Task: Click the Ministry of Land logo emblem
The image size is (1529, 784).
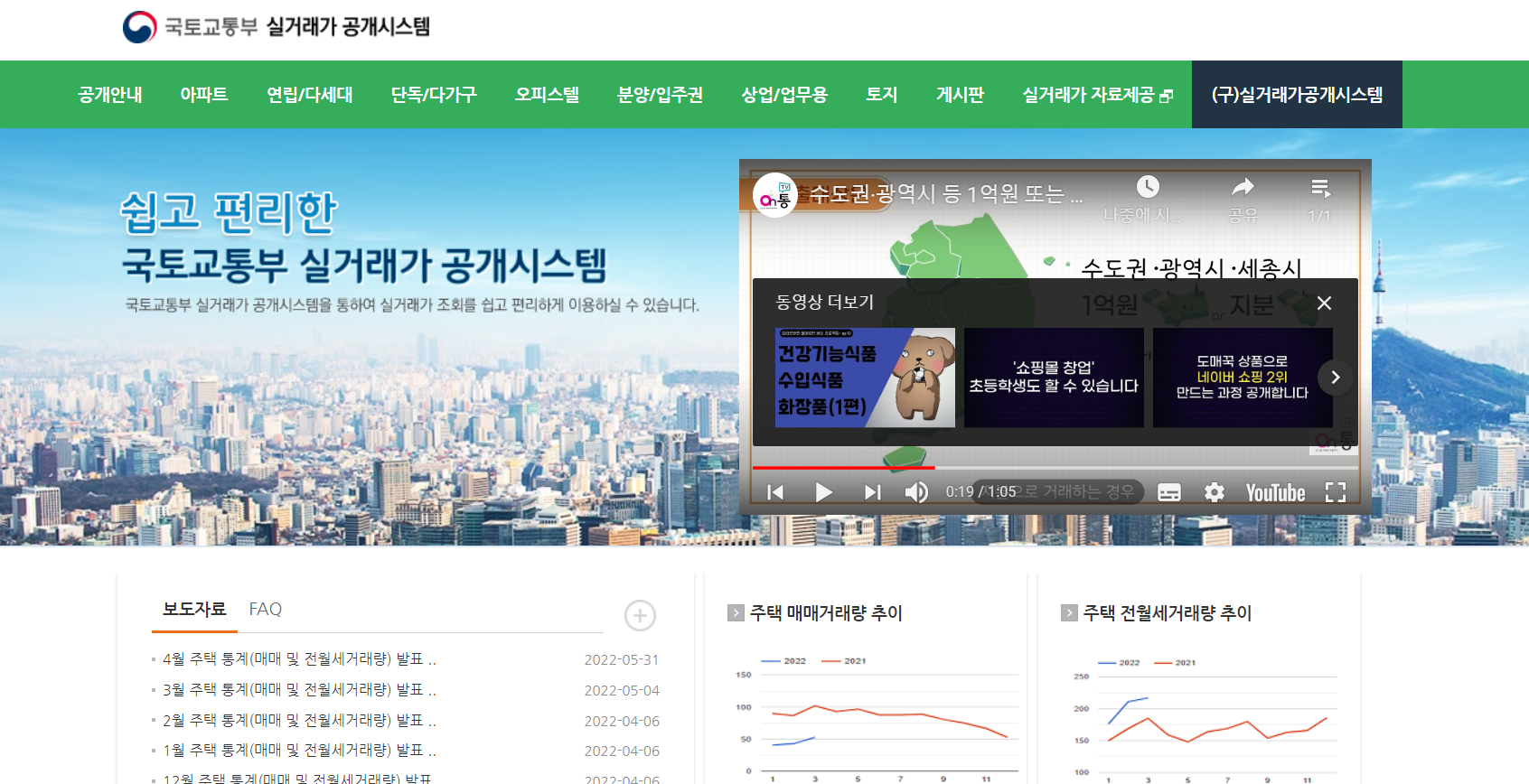Action: pos(139,27)
